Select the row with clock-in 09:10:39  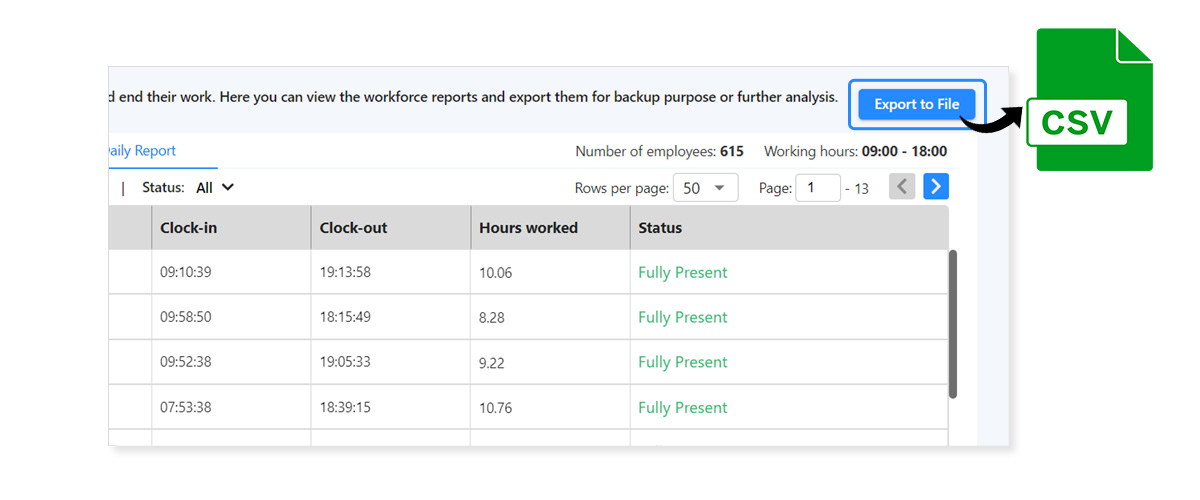click(186, 273)
